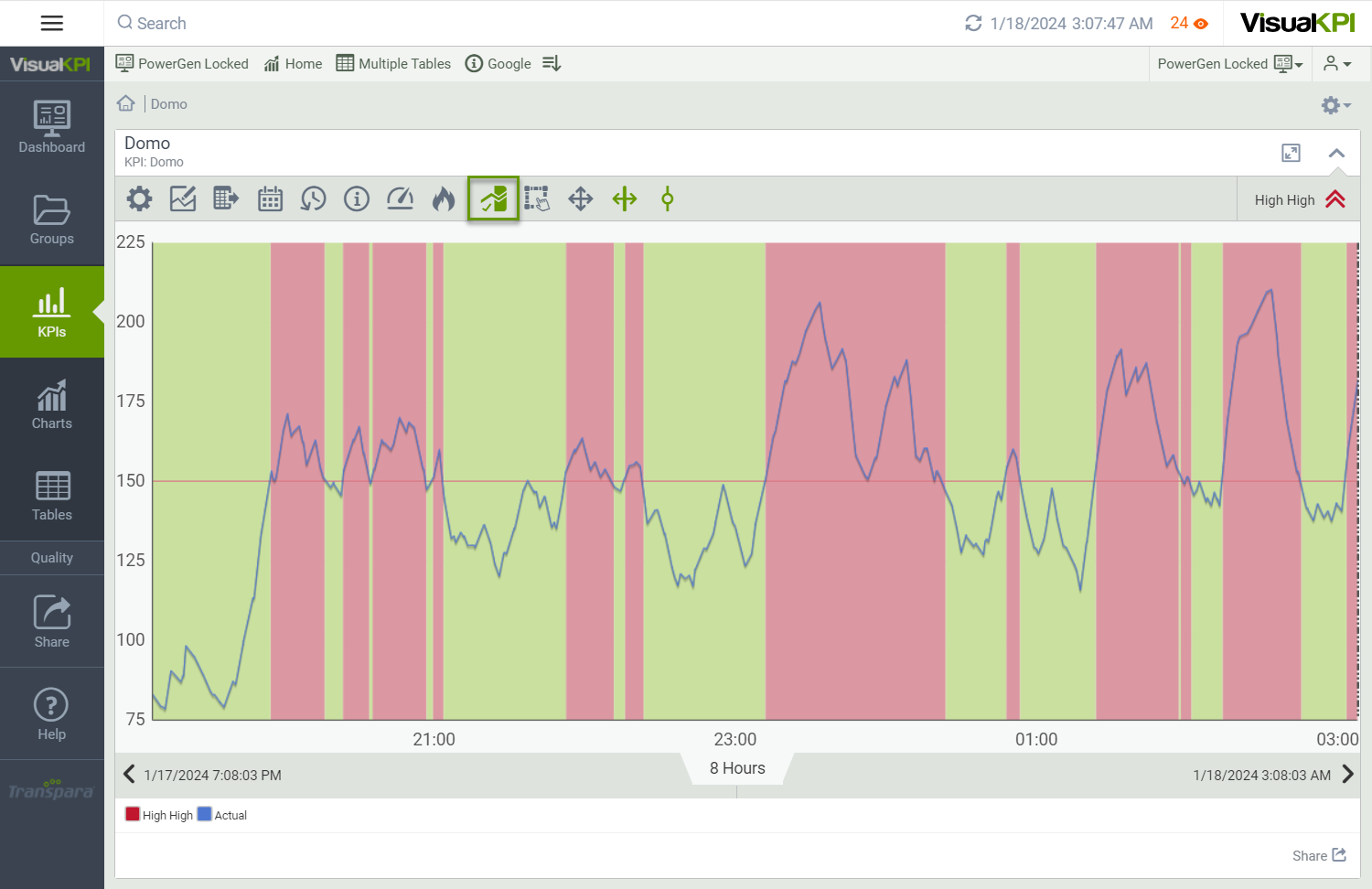Select the zoom selection box tool

537,198
